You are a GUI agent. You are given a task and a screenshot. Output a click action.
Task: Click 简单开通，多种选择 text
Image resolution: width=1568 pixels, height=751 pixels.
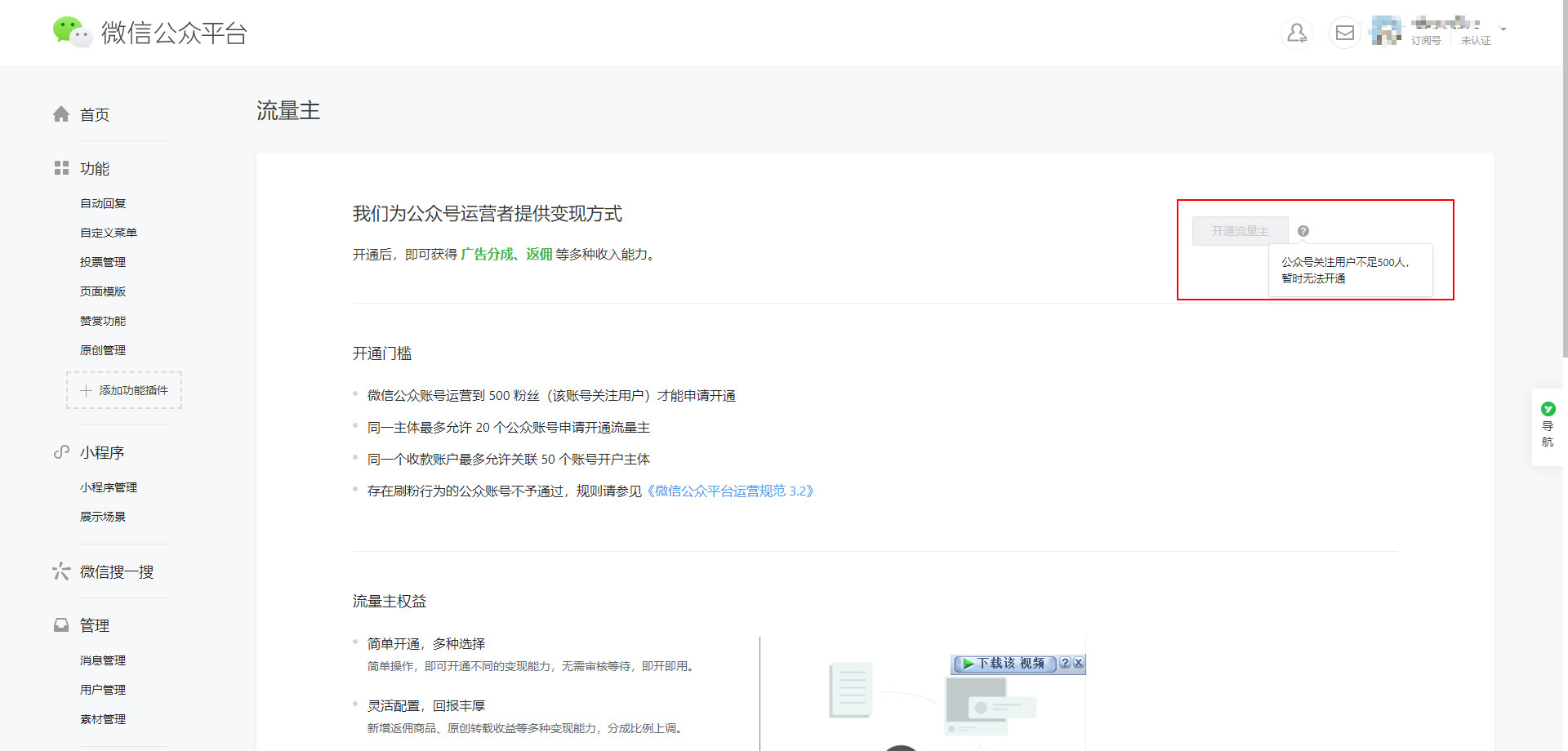tap(426, 644)
